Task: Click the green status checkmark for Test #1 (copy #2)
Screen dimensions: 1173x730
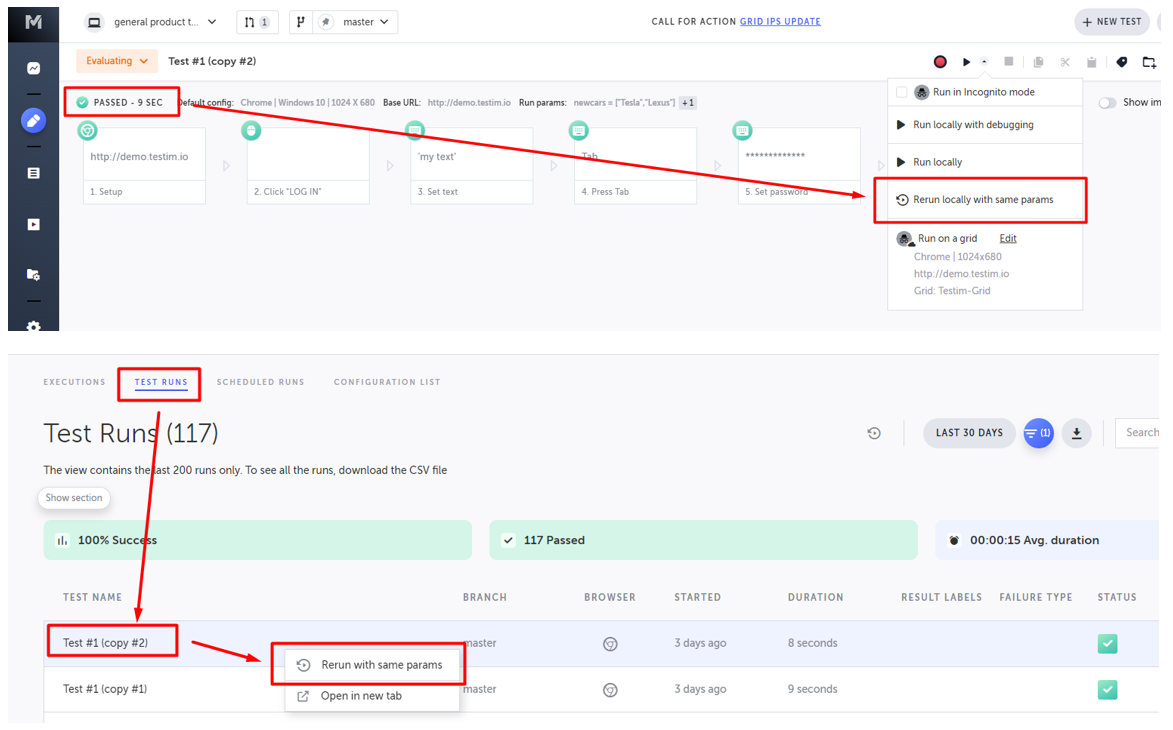Action: click(x=1107, y=643)
